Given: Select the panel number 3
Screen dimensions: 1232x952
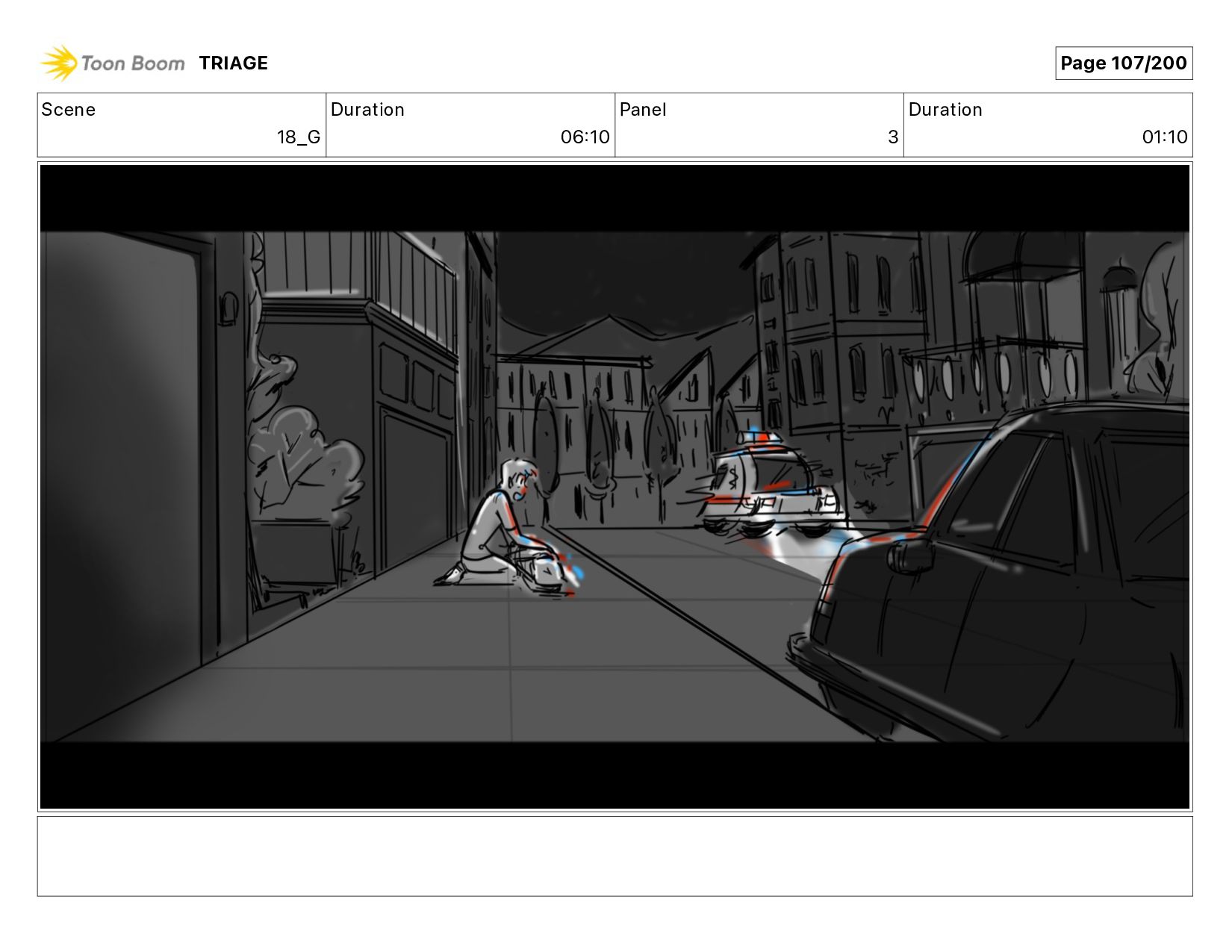Looking at the screenshot, I should [893, 137].
